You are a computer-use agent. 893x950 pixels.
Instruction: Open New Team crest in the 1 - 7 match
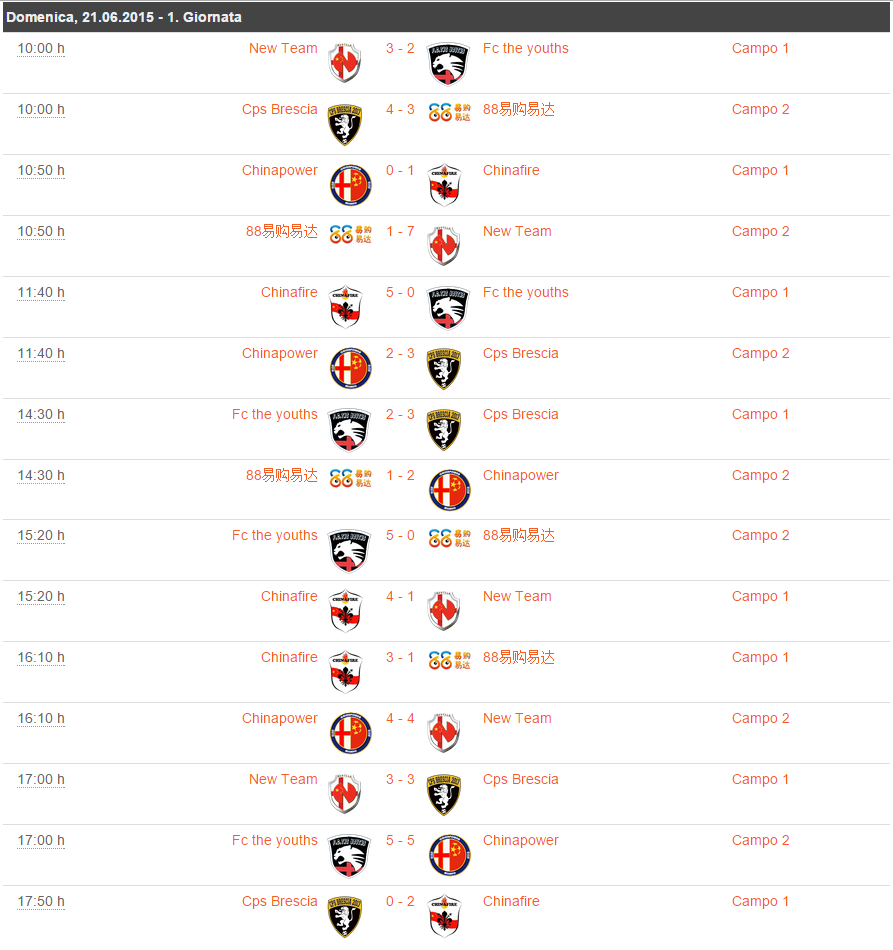444,246
